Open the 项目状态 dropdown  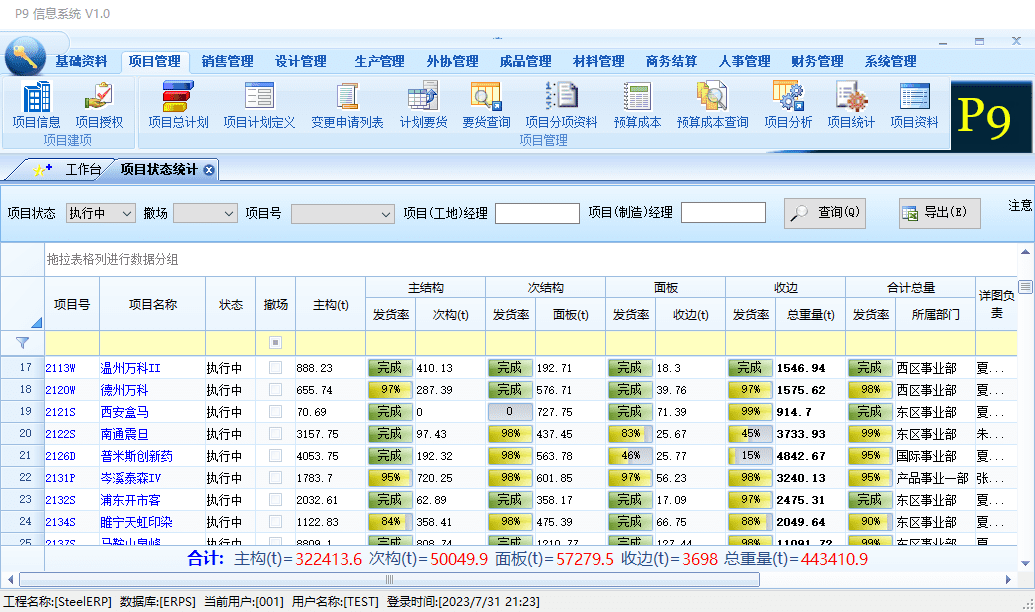tap(101, 213)
